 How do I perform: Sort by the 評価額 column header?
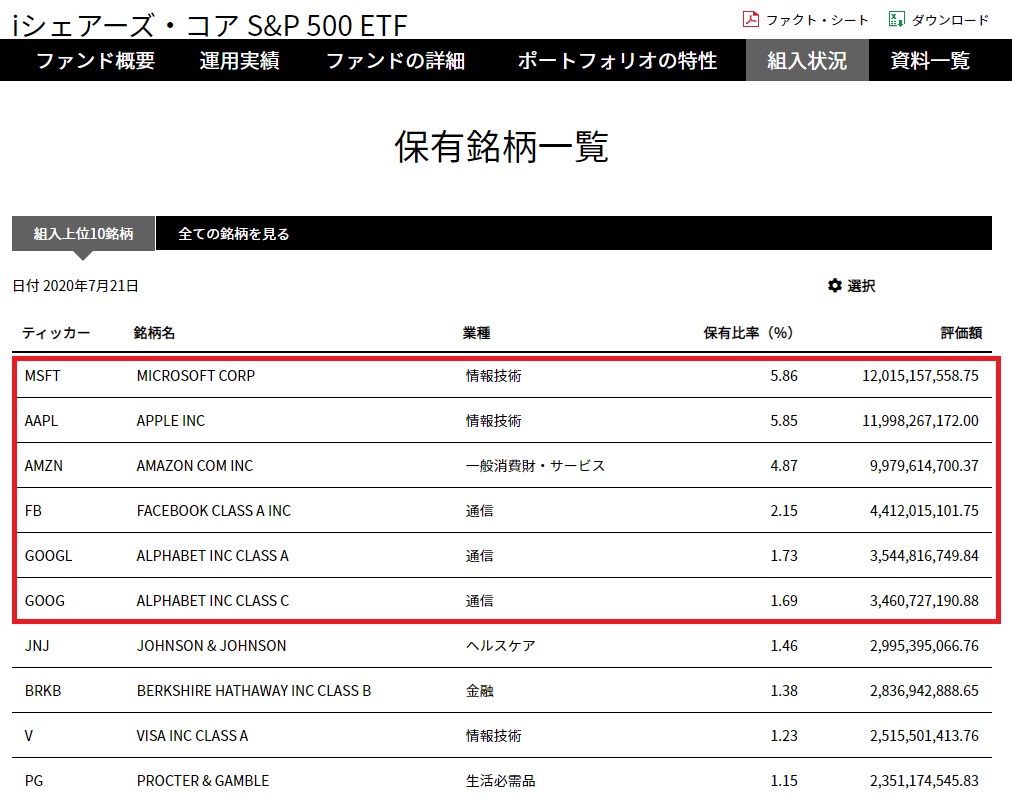coord(961,333)
